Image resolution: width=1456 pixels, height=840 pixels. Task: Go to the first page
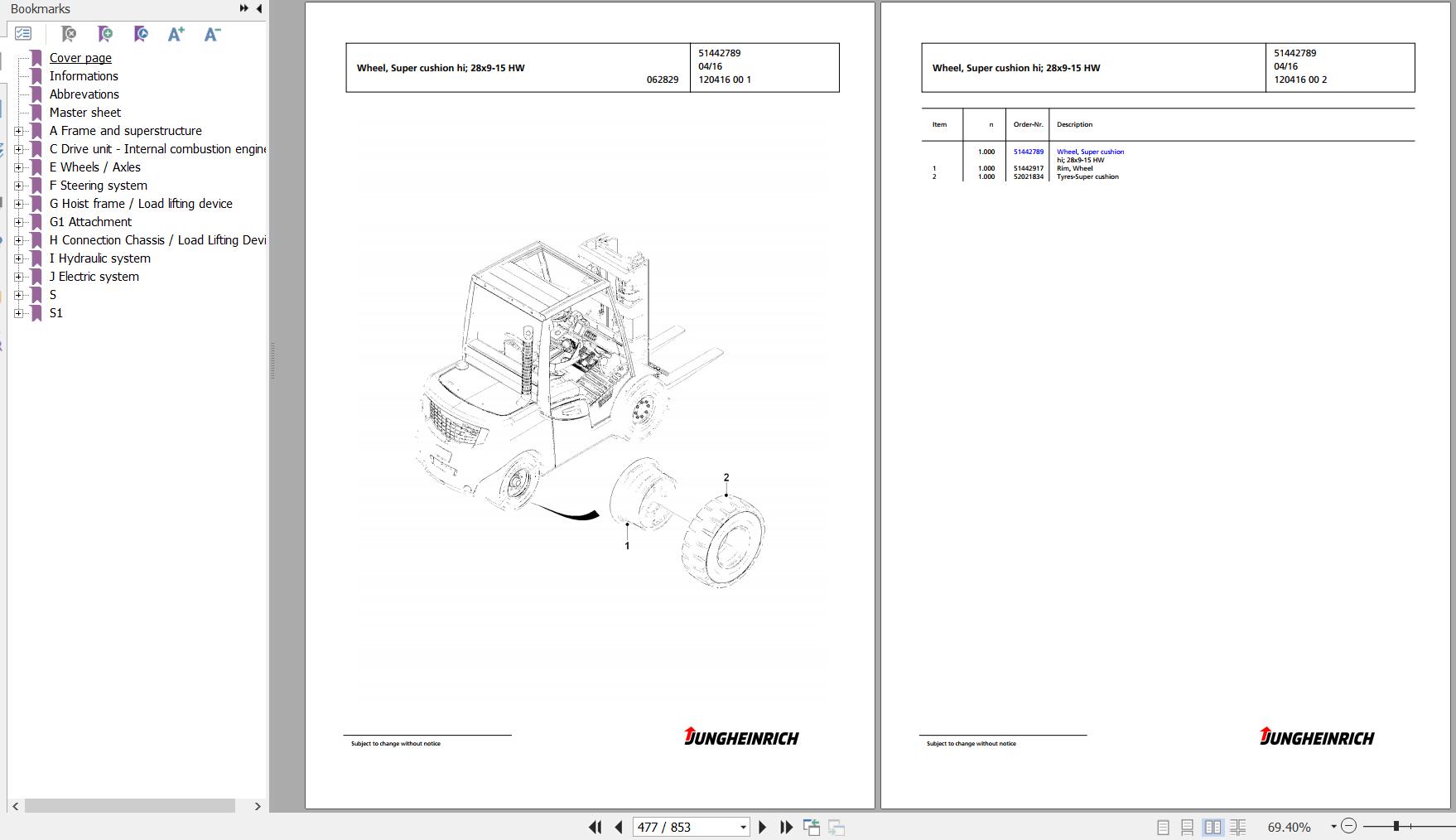pyautogui.click(x=595, y=827)
